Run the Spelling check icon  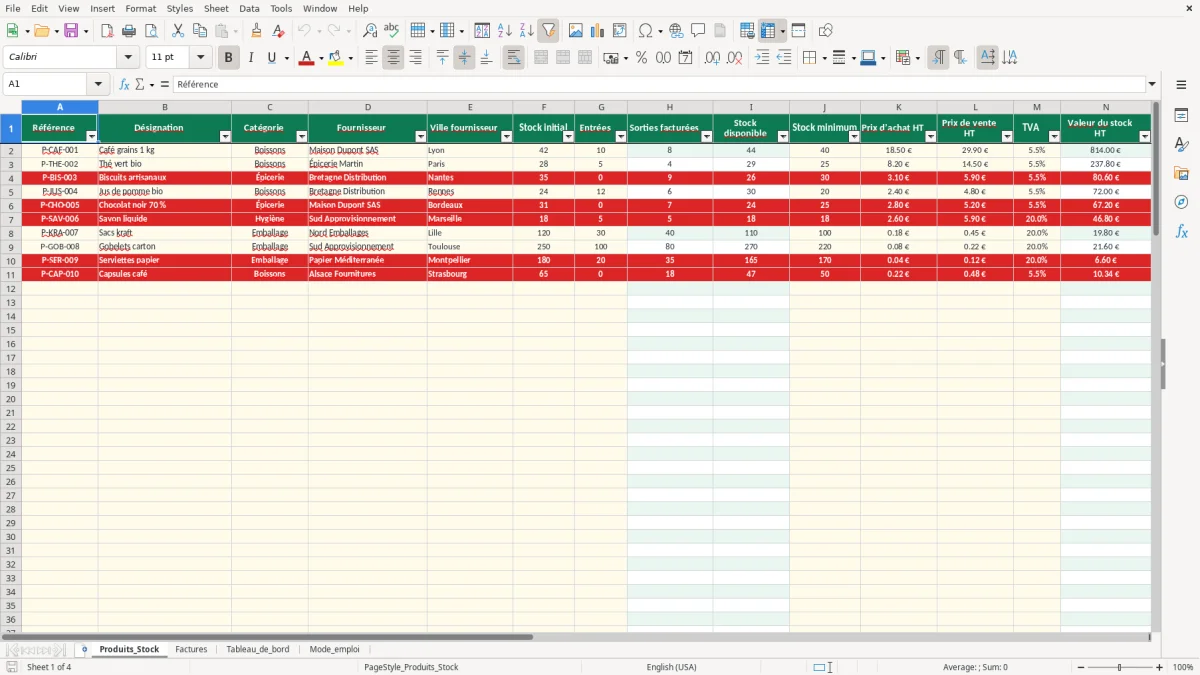tap(392, 31)
